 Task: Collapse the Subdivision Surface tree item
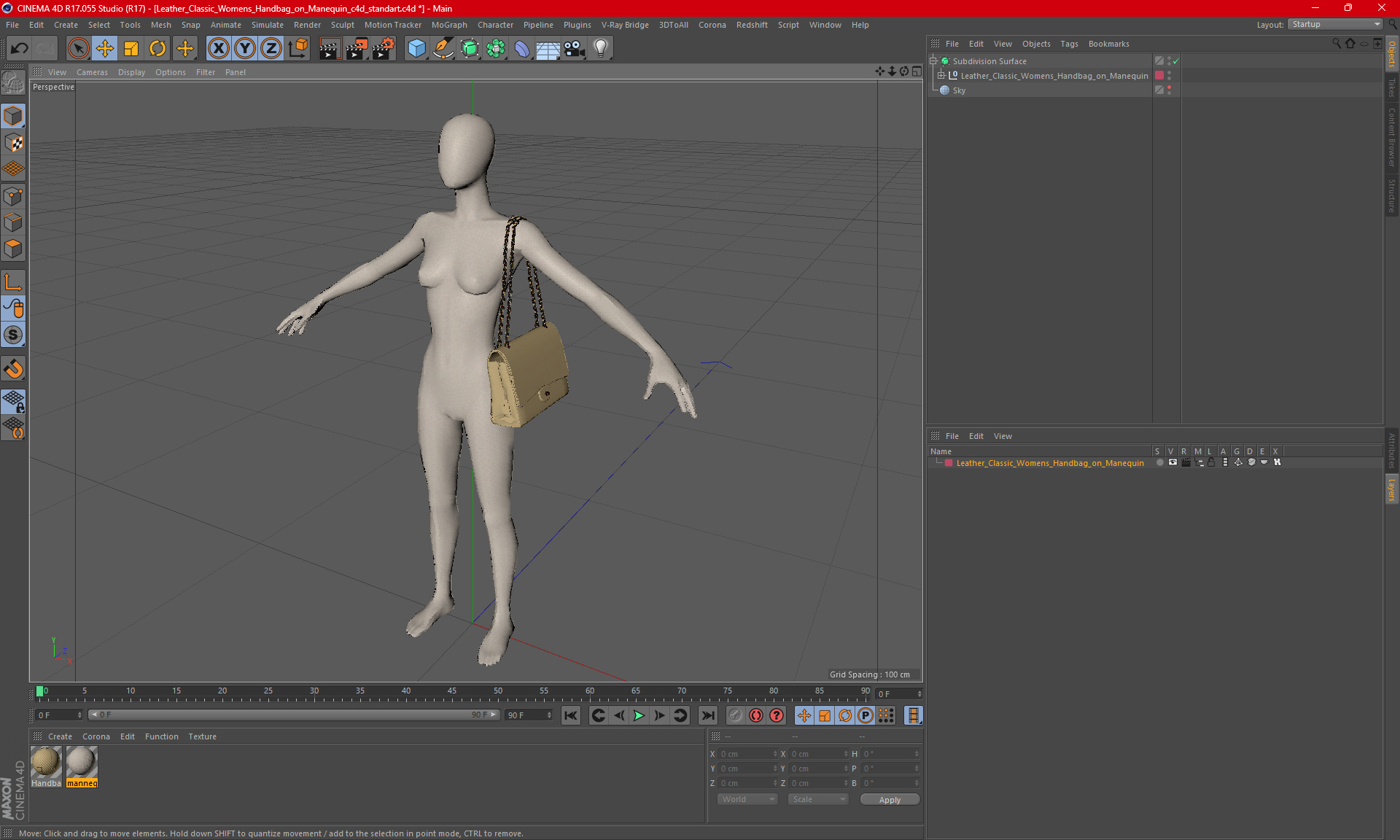933,61
